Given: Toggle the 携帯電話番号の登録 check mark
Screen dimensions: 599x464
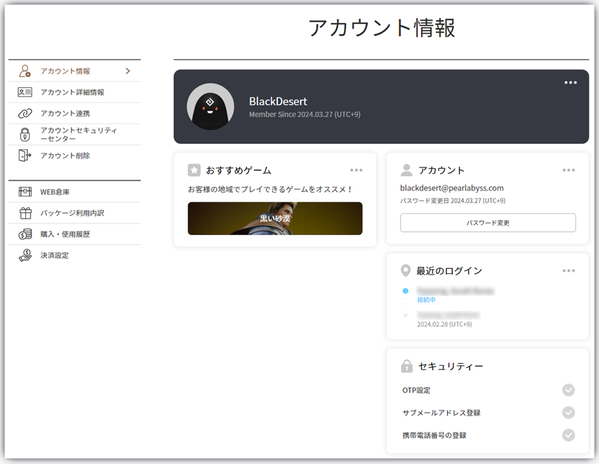Looking at the screenshot, I should [x=568, y=435].
